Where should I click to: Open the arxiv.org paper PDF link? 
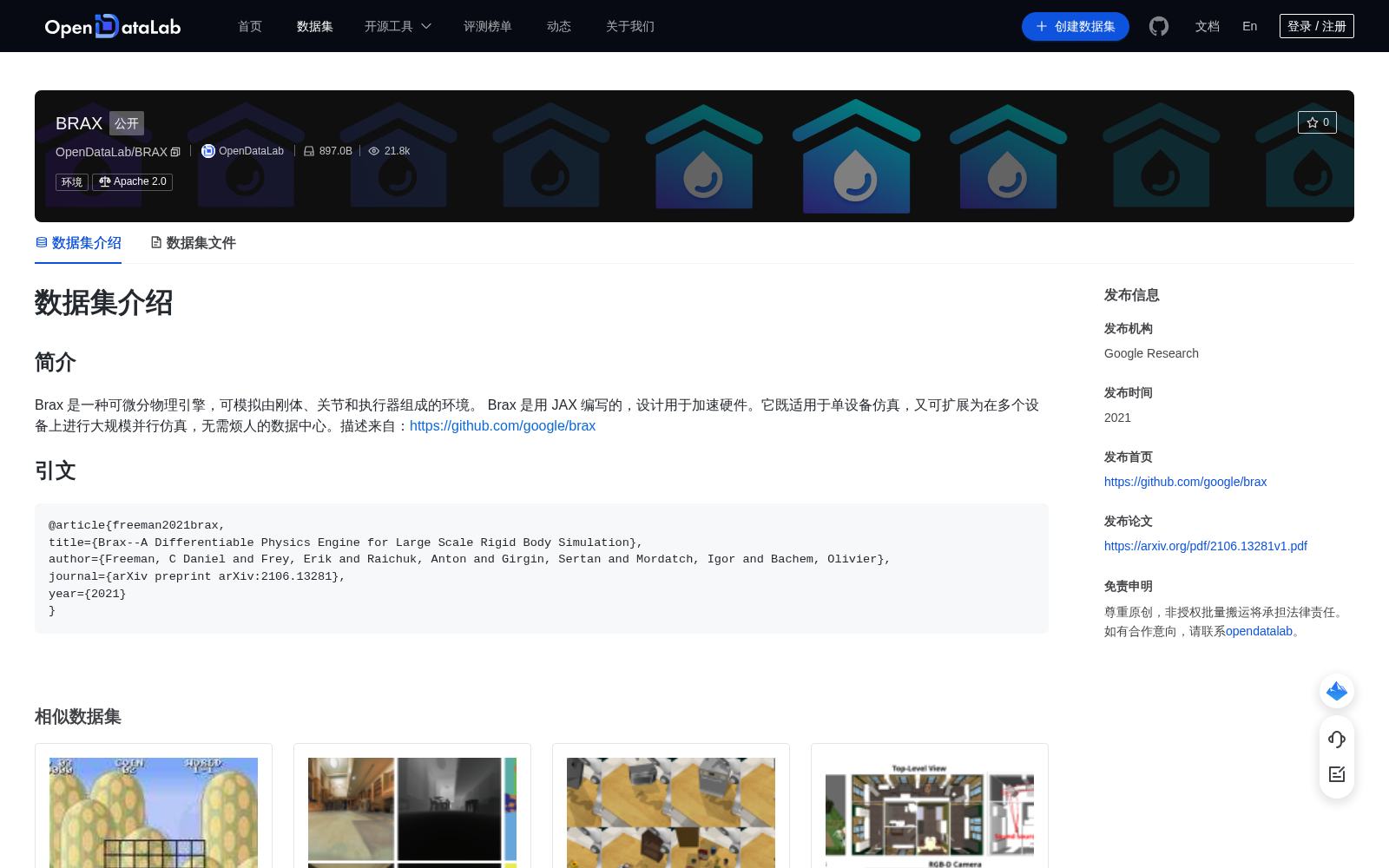click(x=1206, y=546)
